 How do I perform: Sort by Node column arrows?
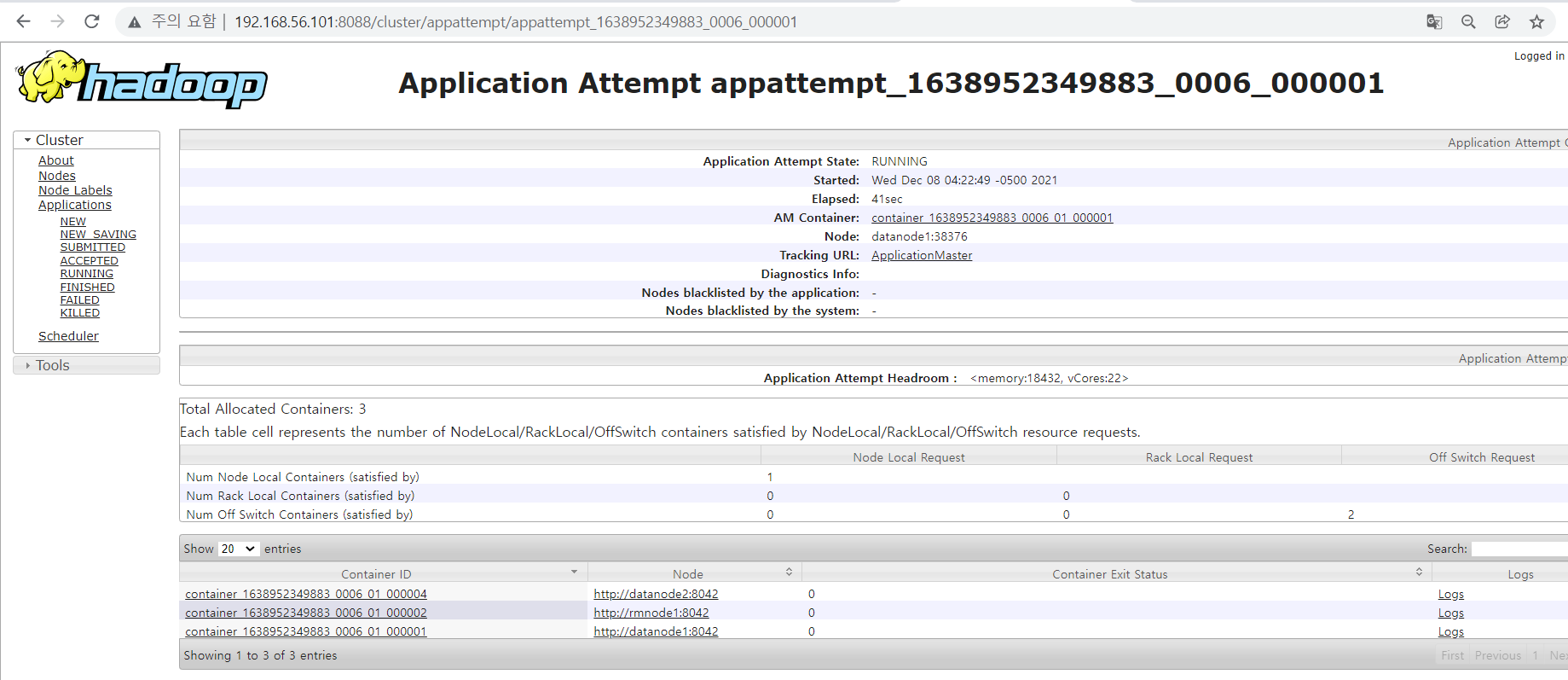pyautogui.click(x=789, y=572)
